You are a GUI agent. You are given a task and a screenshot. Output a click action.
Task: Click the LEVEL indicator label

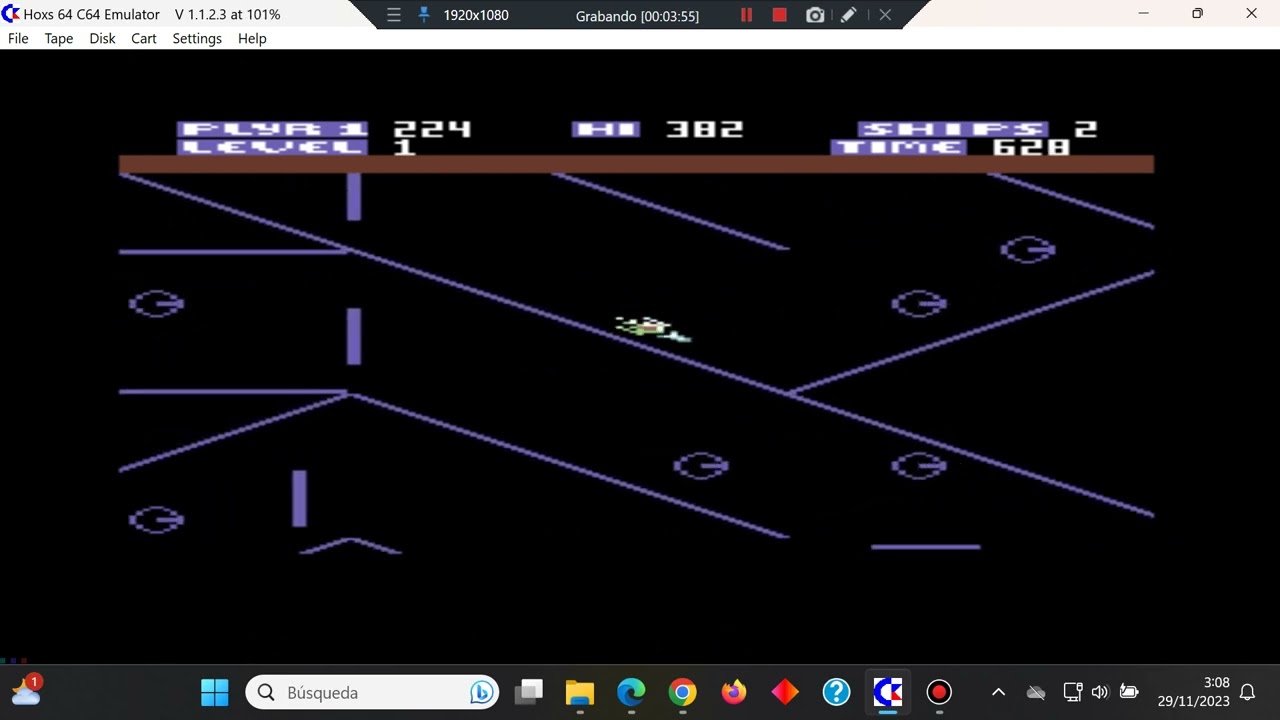tap(273, 147)
